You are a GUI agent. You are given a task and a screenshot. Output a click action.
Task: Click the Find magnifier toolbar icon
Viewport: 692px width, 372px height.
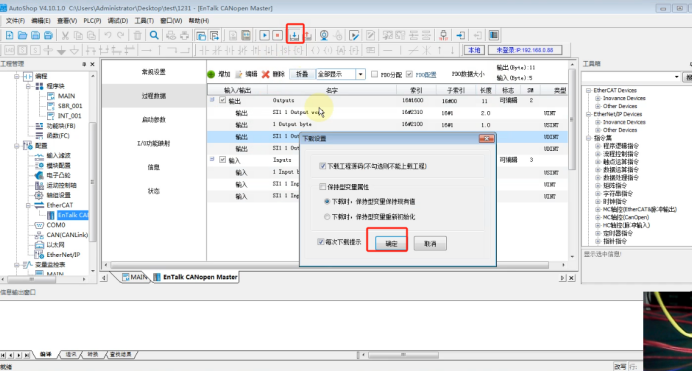154,35
